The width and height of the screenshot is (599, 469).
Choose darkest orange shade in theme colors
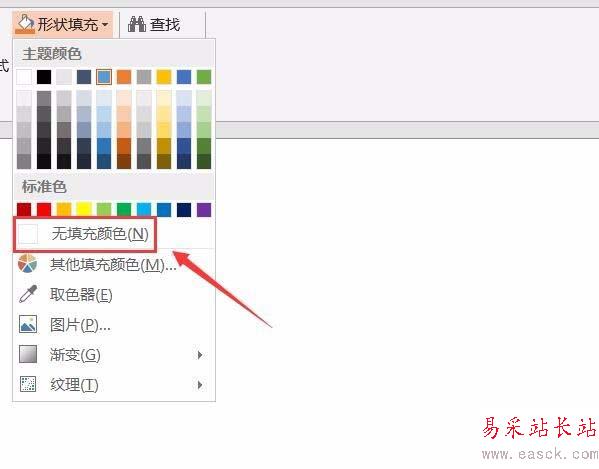tap(124, 161)
